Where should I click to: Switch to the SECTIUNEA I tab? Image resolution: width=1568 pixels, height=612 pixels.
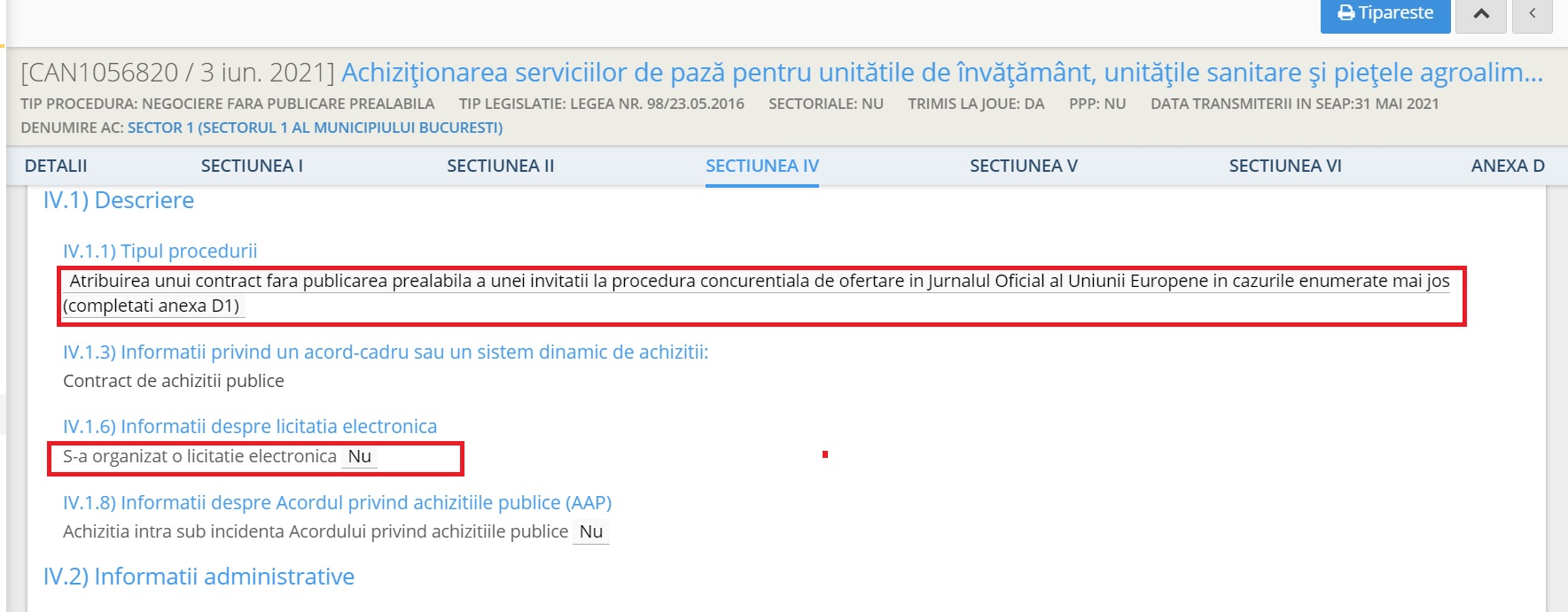[x=252, y=166]
